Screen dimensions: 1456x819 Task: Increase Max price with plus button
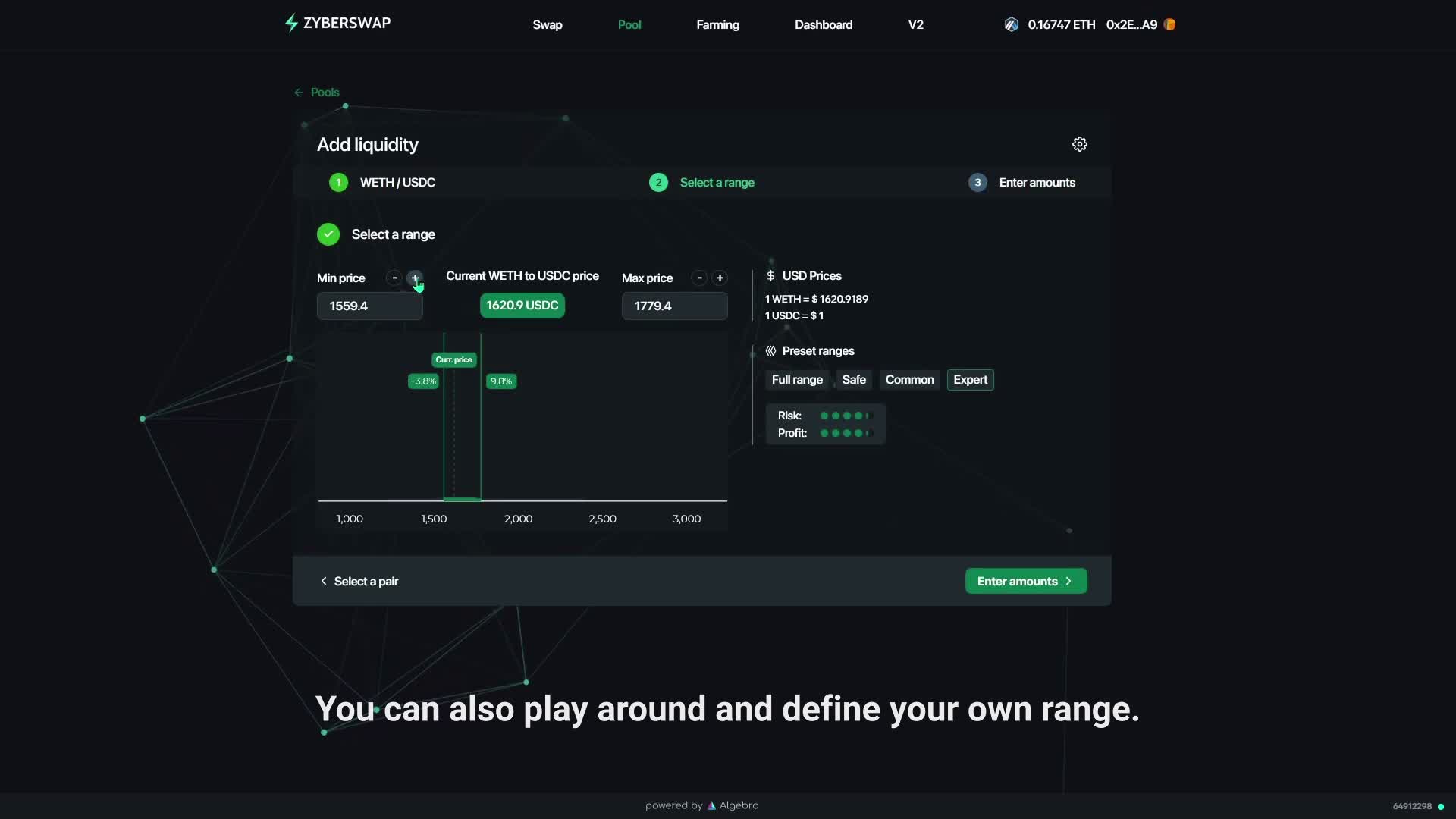720,278
